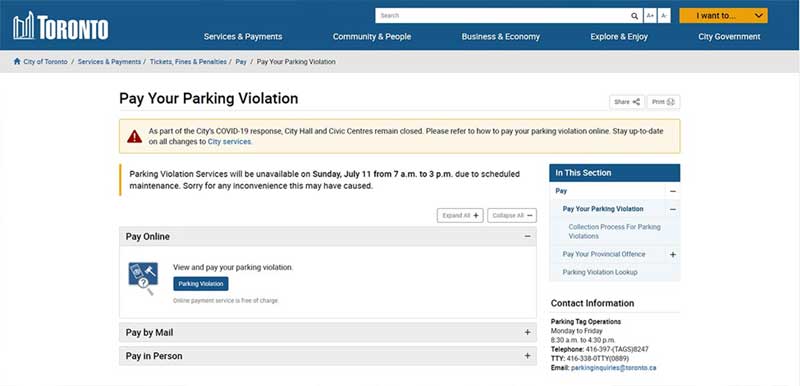Click the Print icon button

coord(663,102)
